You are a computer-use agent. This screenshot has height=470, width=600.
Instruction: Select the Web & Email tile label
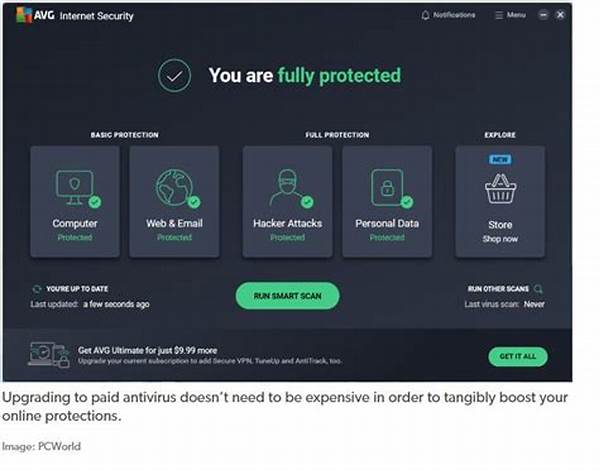pyautogui.click(x=174, y=224)
